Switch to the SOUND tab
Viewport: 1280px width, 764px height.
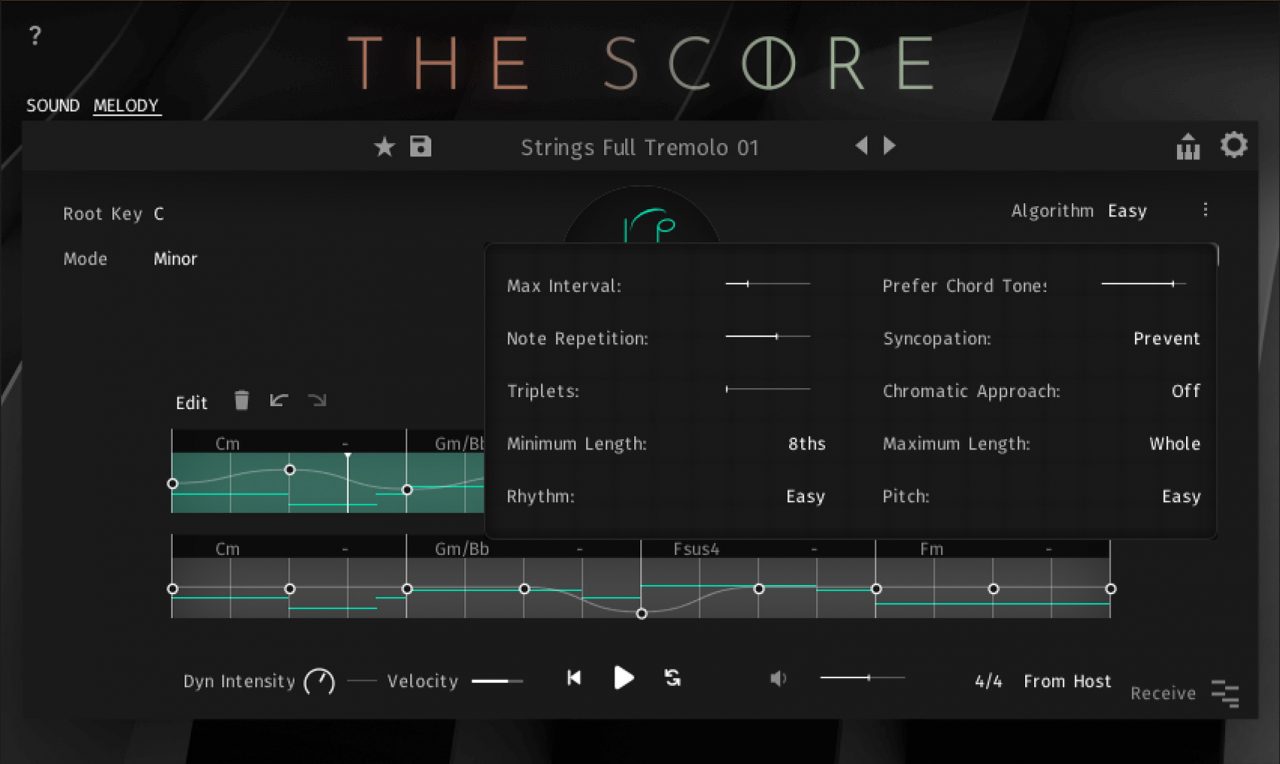tap(53, 105)
